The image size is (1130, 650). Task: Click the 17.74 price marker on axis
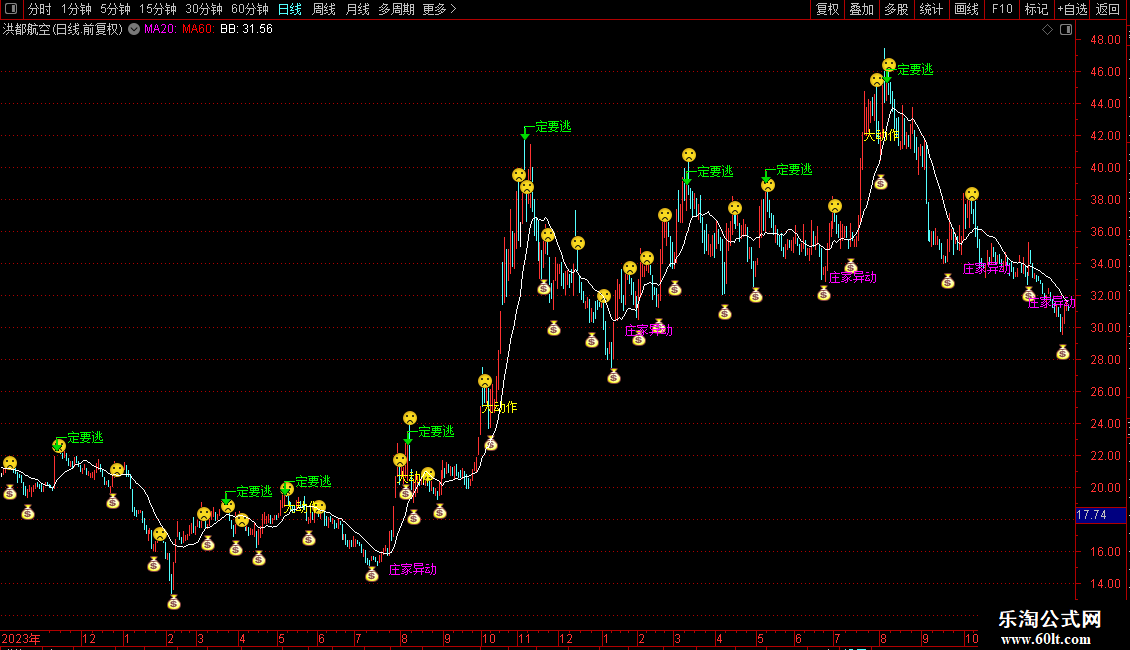[1091, 515]
